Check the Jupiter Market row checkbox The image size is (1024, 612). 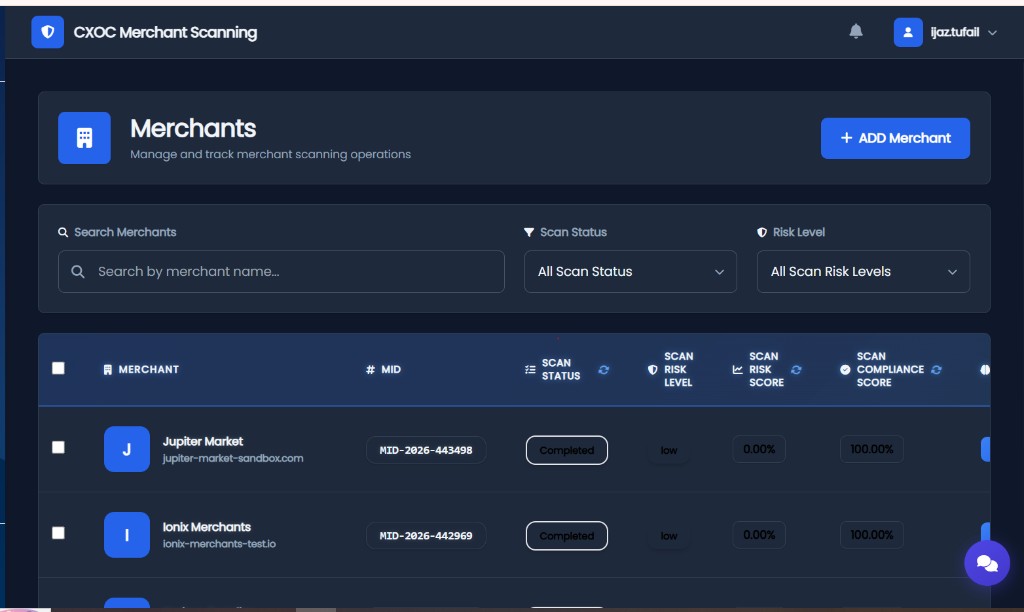[58, 447]
